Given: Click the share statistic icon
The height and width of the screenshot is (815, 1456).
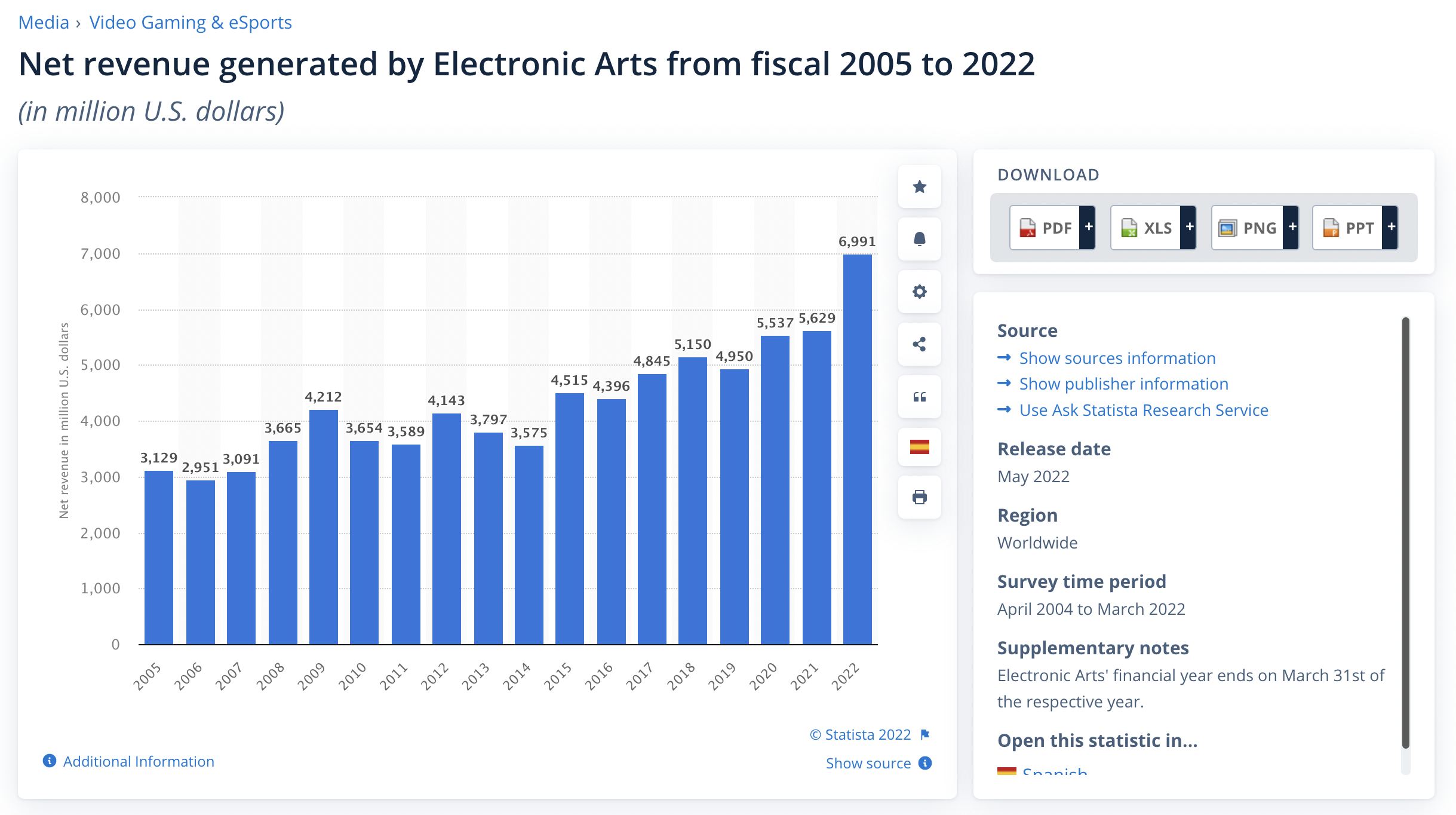Looking at the screenshot, I should pos(920,344).
